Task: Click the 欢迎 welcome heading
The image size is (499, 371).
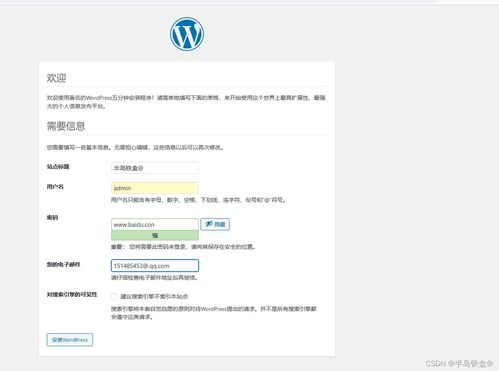Action: (x=56, y=78)
